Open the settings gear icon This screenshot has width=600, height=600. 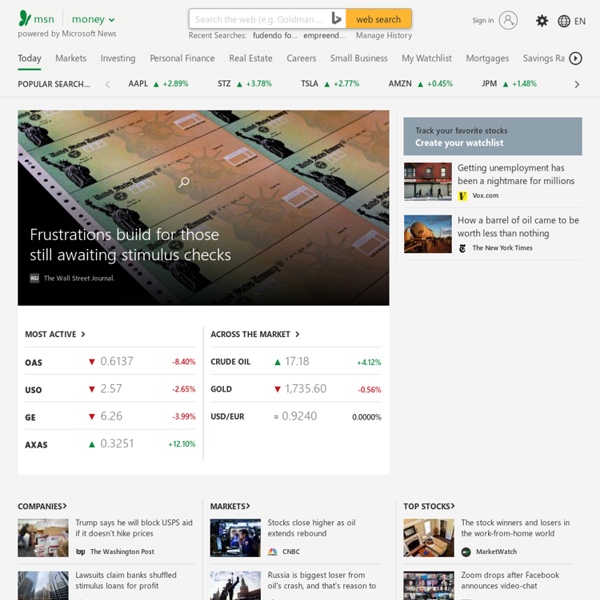pyautogui.click(x=542, y=20)
